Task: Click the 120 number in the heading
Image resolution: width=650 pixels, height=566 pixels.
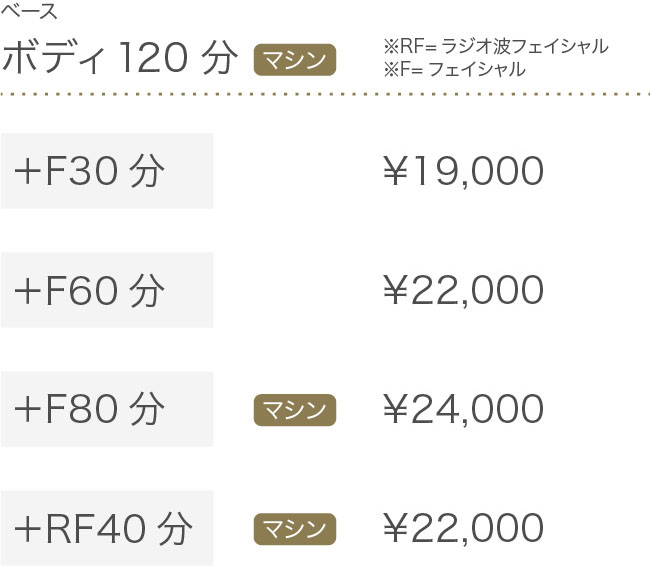Action: pos(153,58)
